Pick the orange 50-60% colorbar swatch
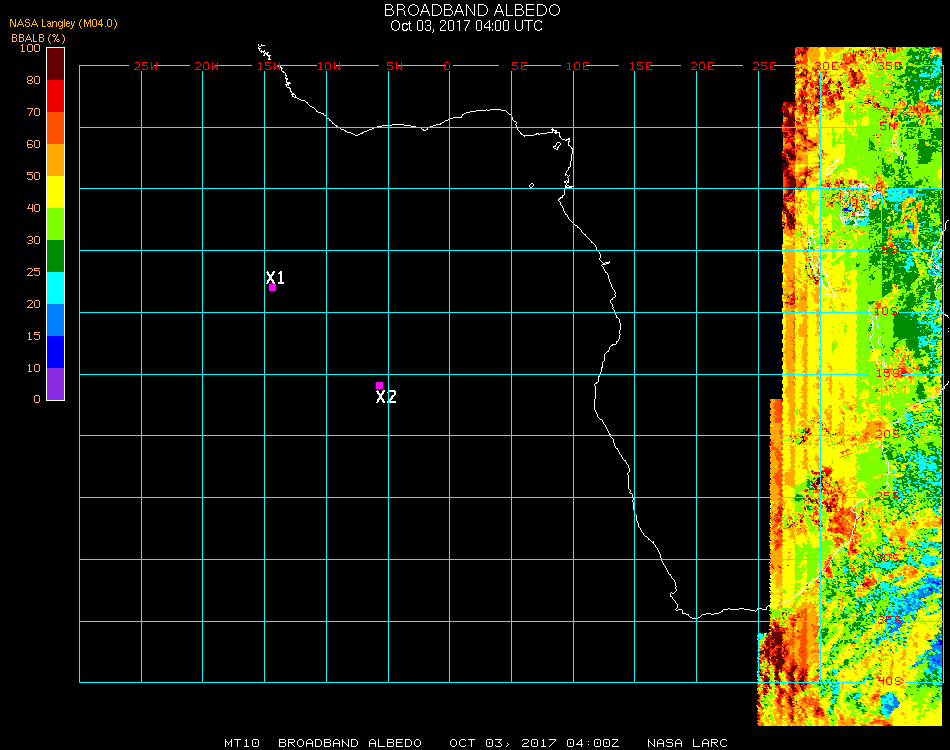 tap(56, 160)
